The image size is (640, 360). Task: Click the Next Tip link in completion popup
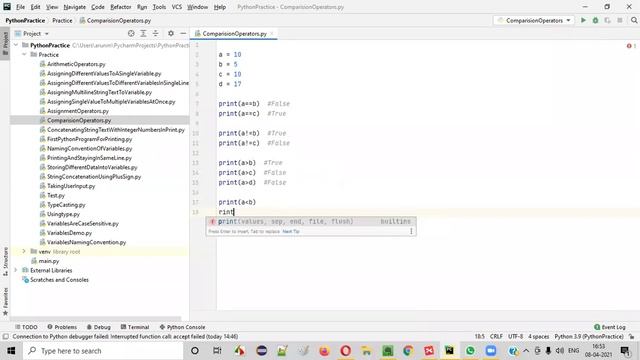291,231
